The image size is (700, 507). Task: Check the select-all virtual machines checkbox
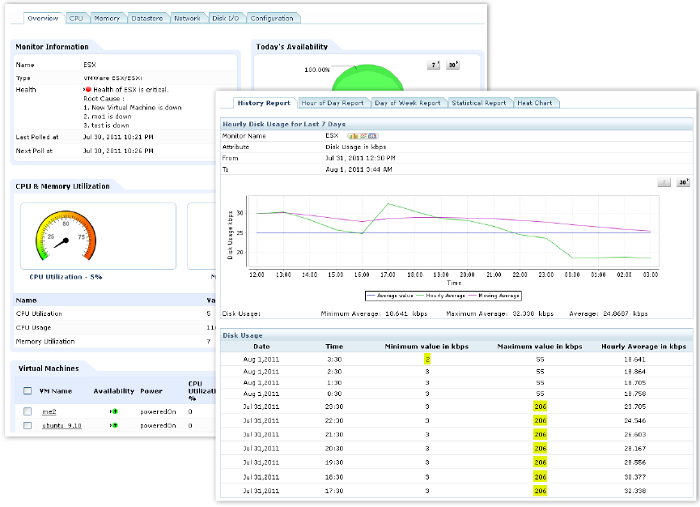coord(27,391)
